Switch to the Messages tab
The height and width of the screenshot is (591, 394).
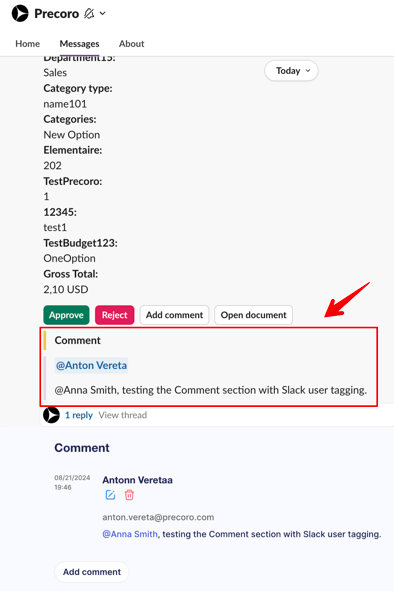click(x=79, y=44)
